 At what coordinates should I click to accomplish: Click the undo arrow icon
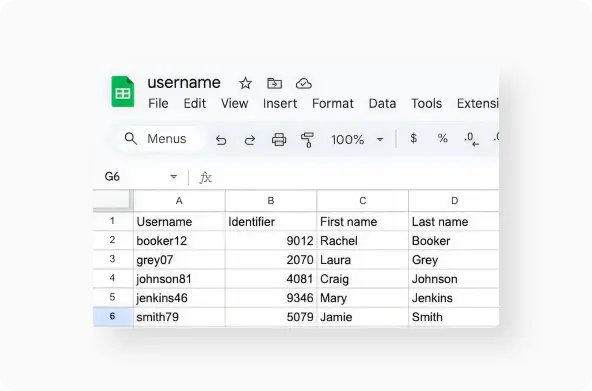(221, 140)
